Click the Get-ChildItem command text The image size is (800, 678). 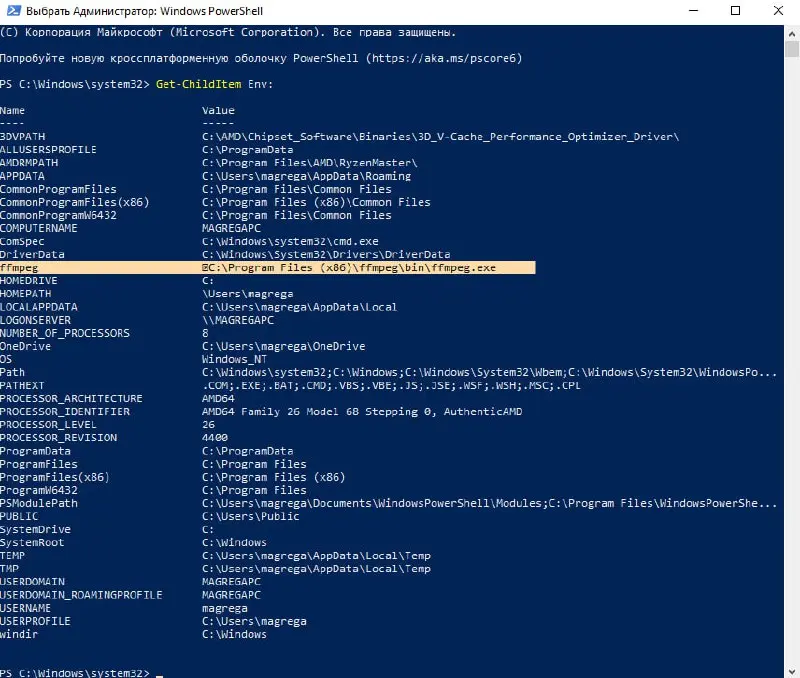click(197, 84)
